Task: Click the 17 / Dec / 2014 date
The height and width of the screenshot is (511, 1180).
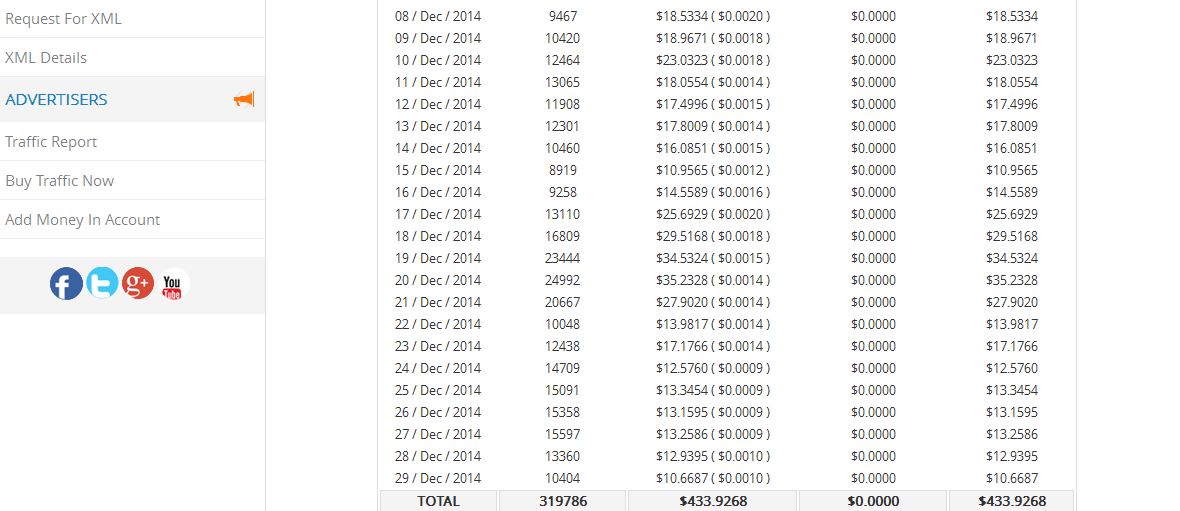Action: click(438, 214)
